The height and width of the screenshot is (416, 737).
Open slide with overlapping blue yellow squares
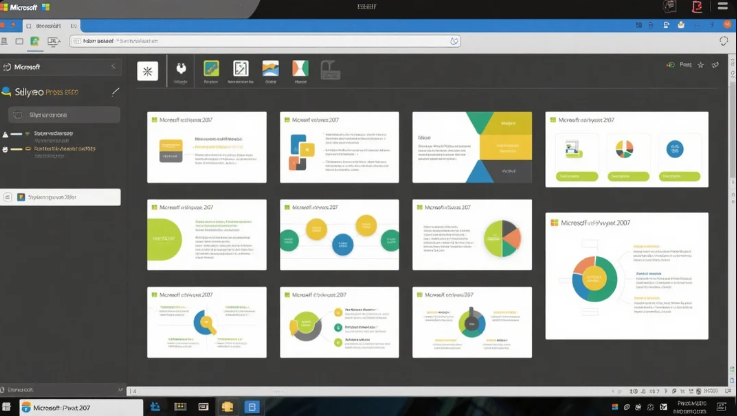pyautogui.click(x=339, y=147)
